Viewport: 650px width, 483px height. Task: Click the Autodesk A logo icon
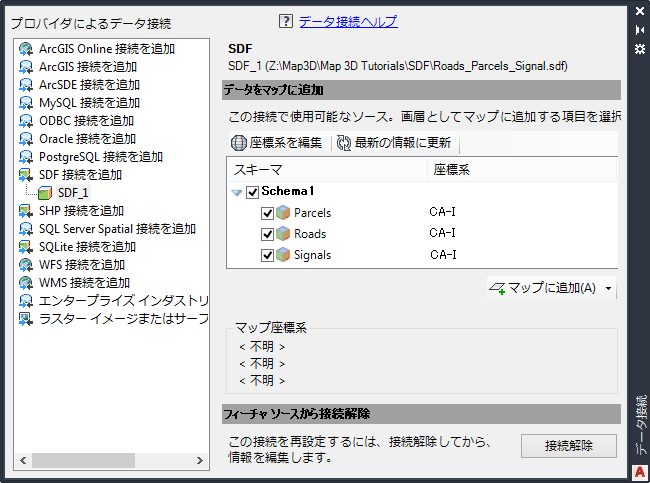point(640,472)
